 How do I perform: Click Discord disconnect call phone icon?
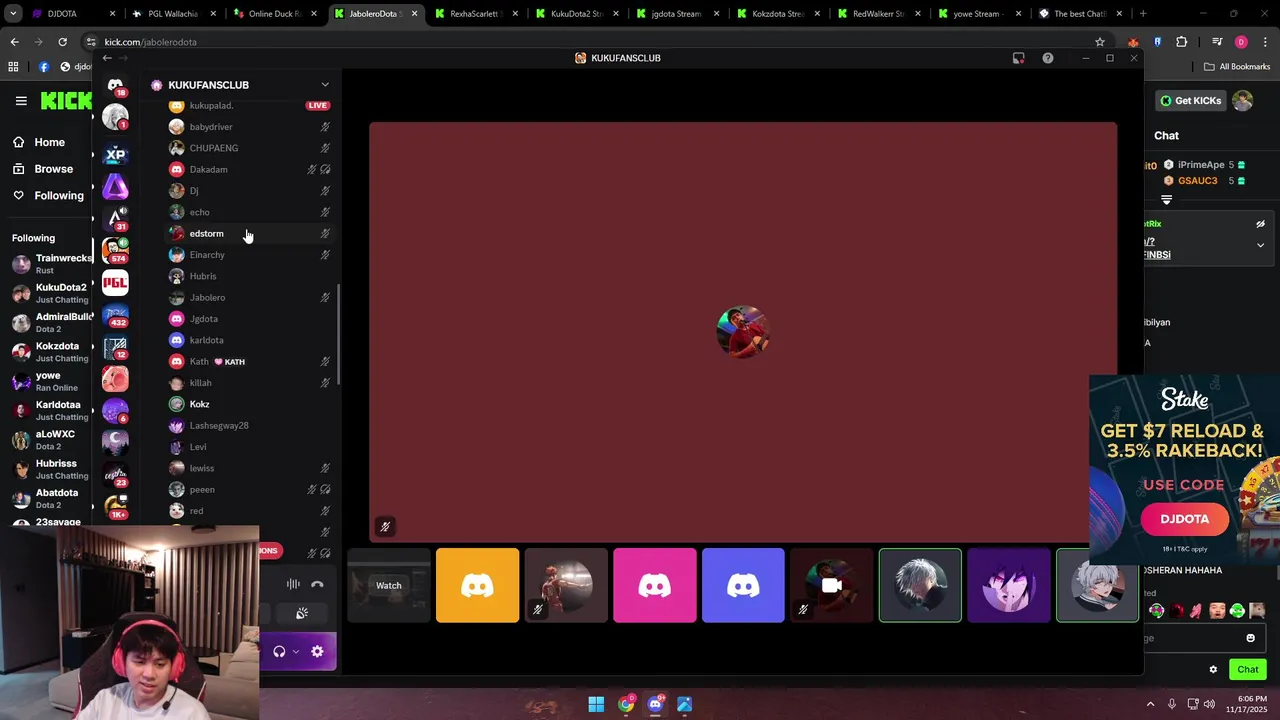click(x=317, y=584)
